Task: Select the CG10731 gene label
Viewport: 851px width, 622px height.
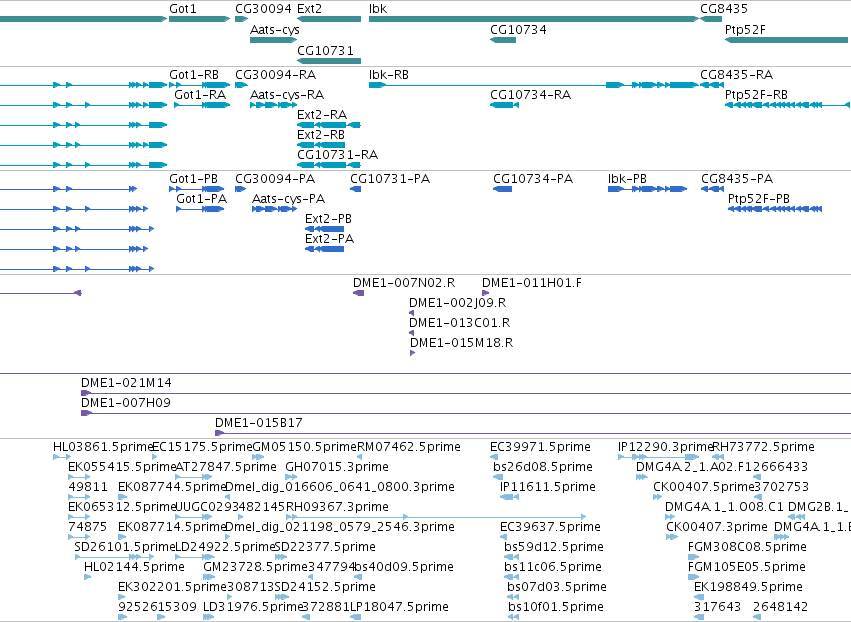Action: pyautogui.click(x=325, y=50)
